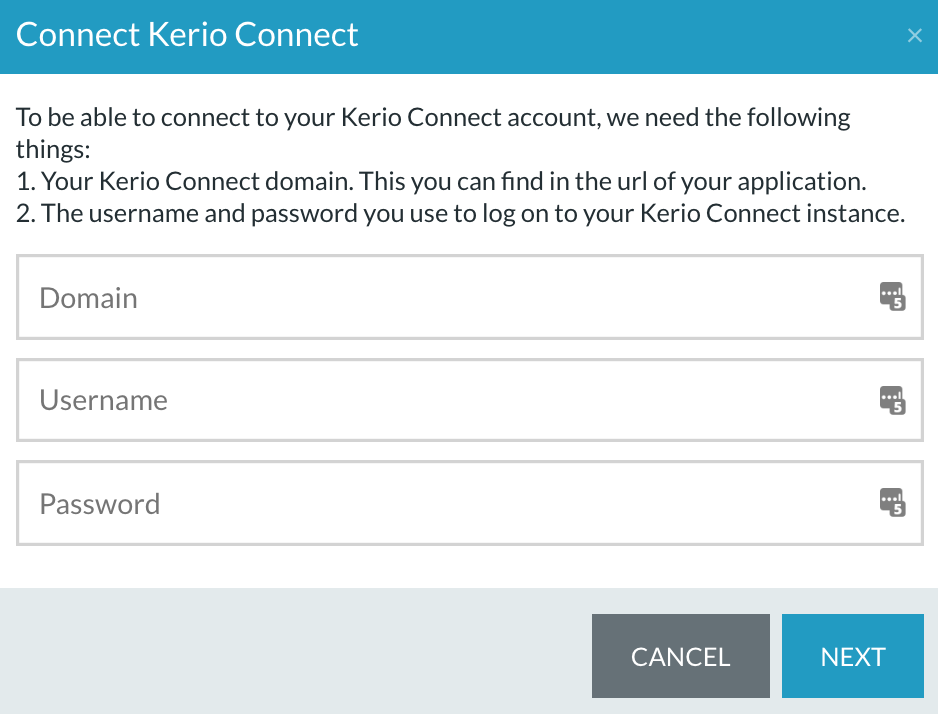The width and height of the screenshot is (938, 714).
Task: Open autofill menu from the Password field icon
Action: click(892, 502)
